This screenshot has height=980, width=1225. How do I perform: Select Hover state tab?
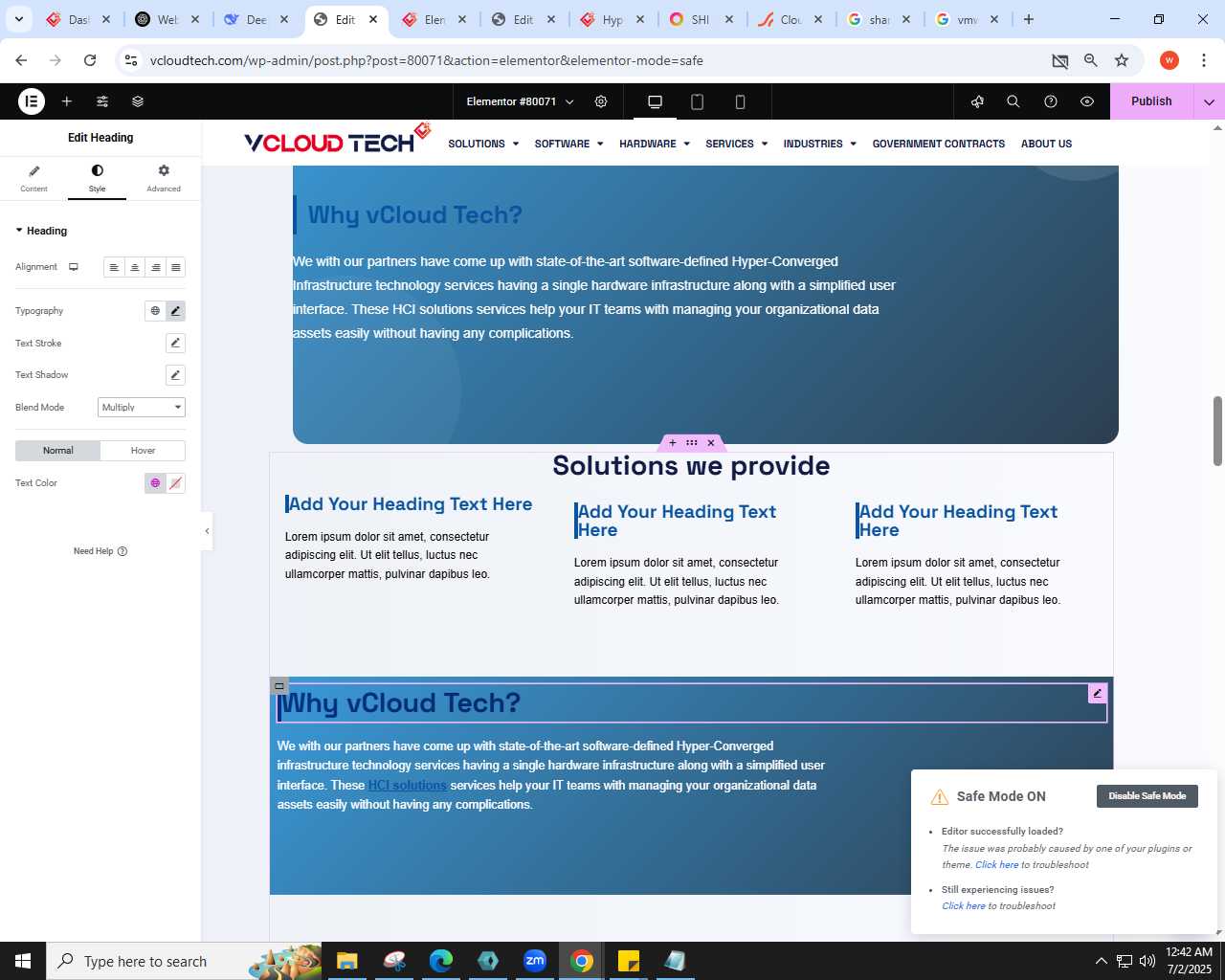point(143,451)
